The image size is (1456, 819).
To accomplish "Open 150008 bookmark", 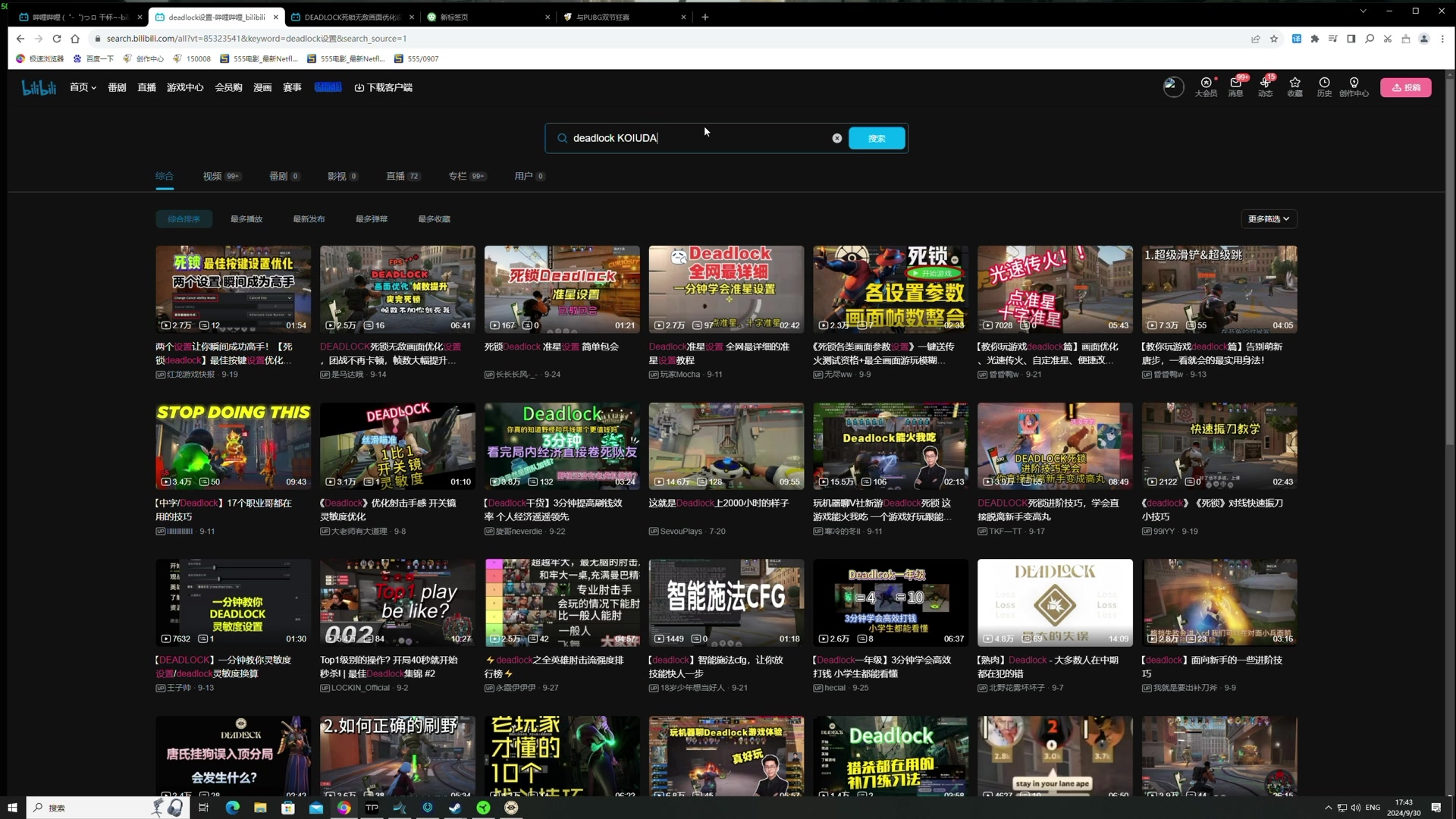I will (x=193, y=58).
